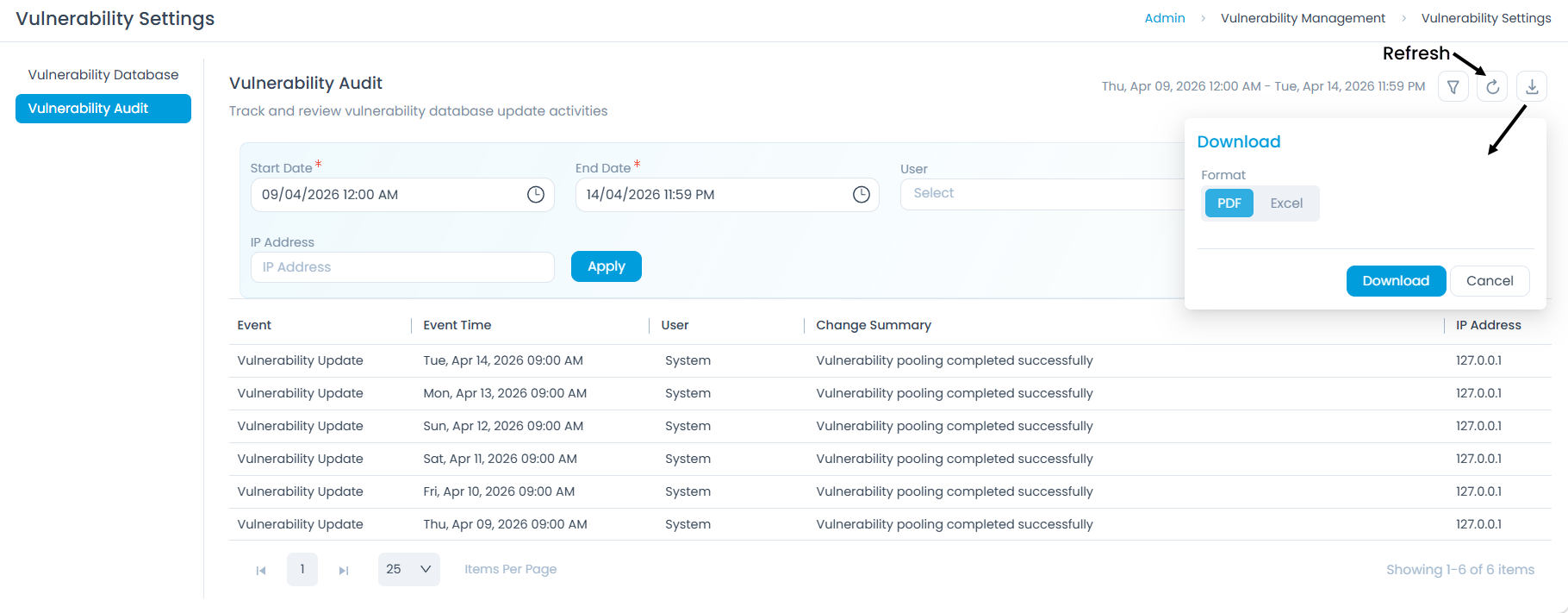Open the Vulnerability Database section
1568x613 pixels.
tap(103, 75)
